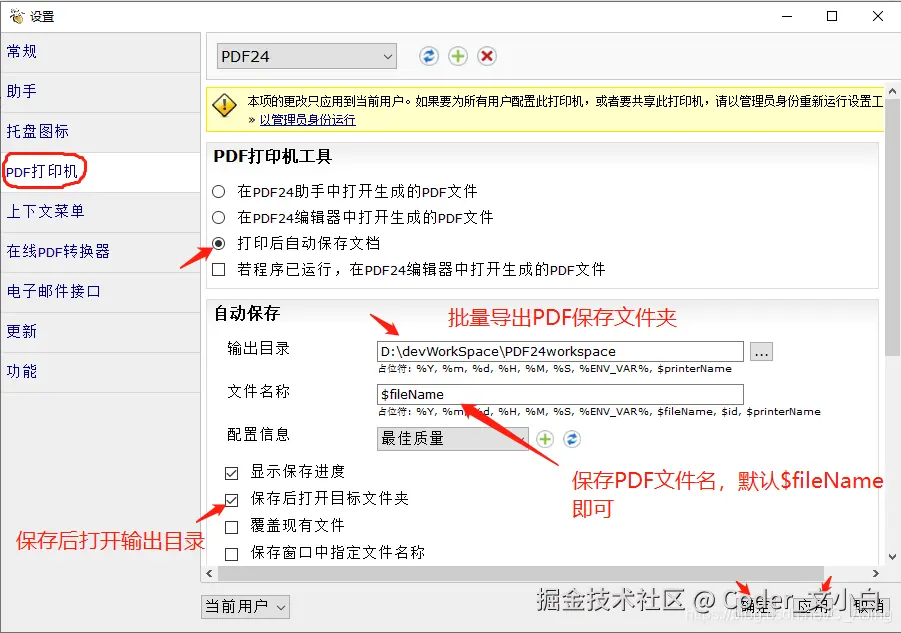Browse output directory with the ... button
The width and height of the screenshot is (901, 633).
(761, 352)
